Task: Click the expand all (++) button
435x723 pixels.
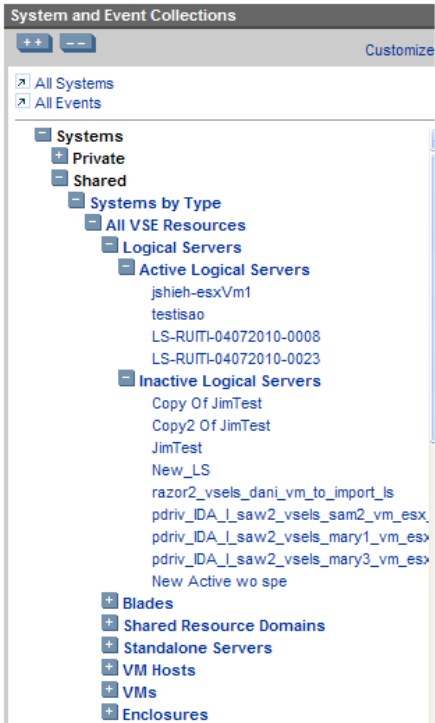Action: [34, 43]
